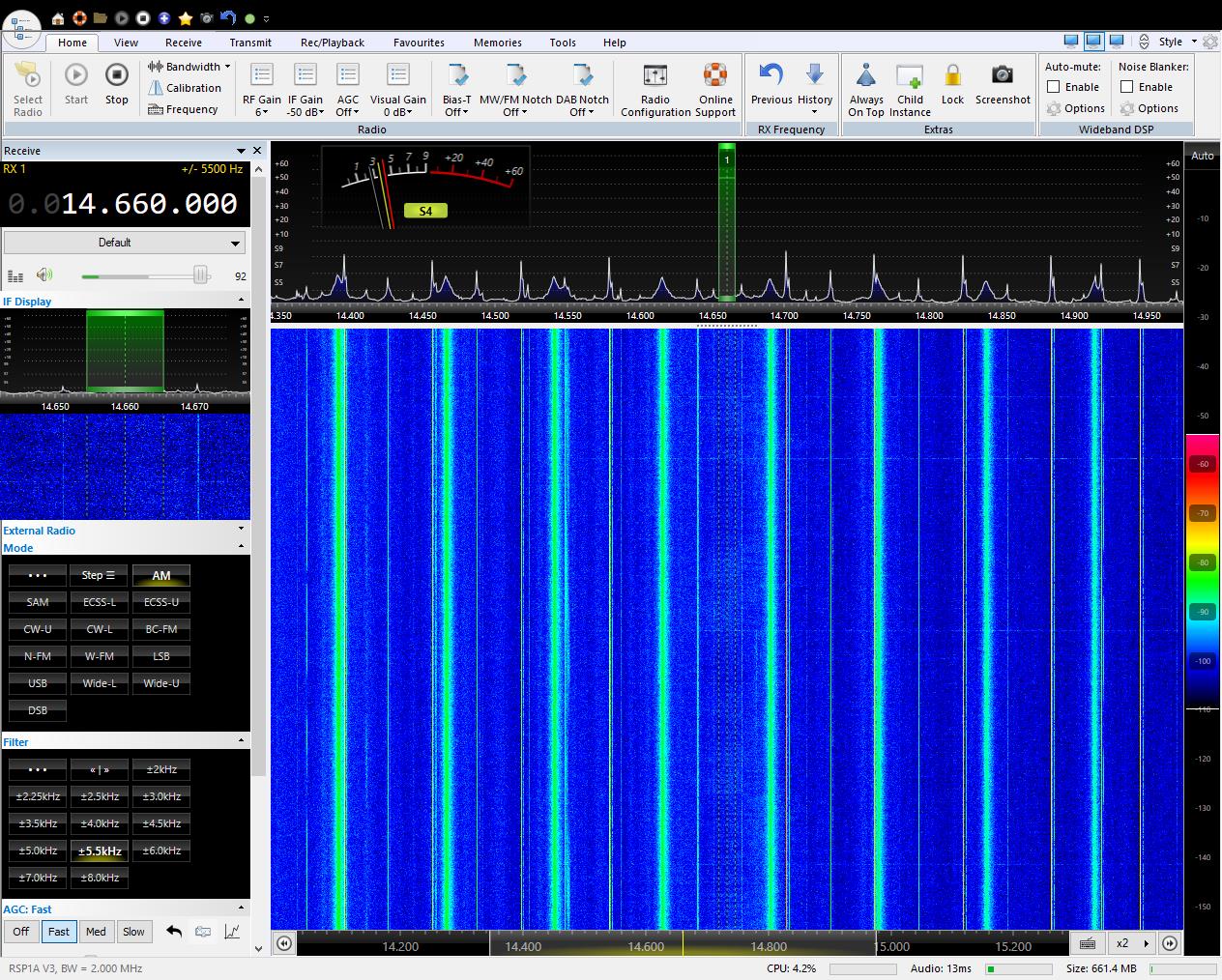Click the Stop radio icon
The width and height of the screenshot is (1222, 980).
[116, 76]
